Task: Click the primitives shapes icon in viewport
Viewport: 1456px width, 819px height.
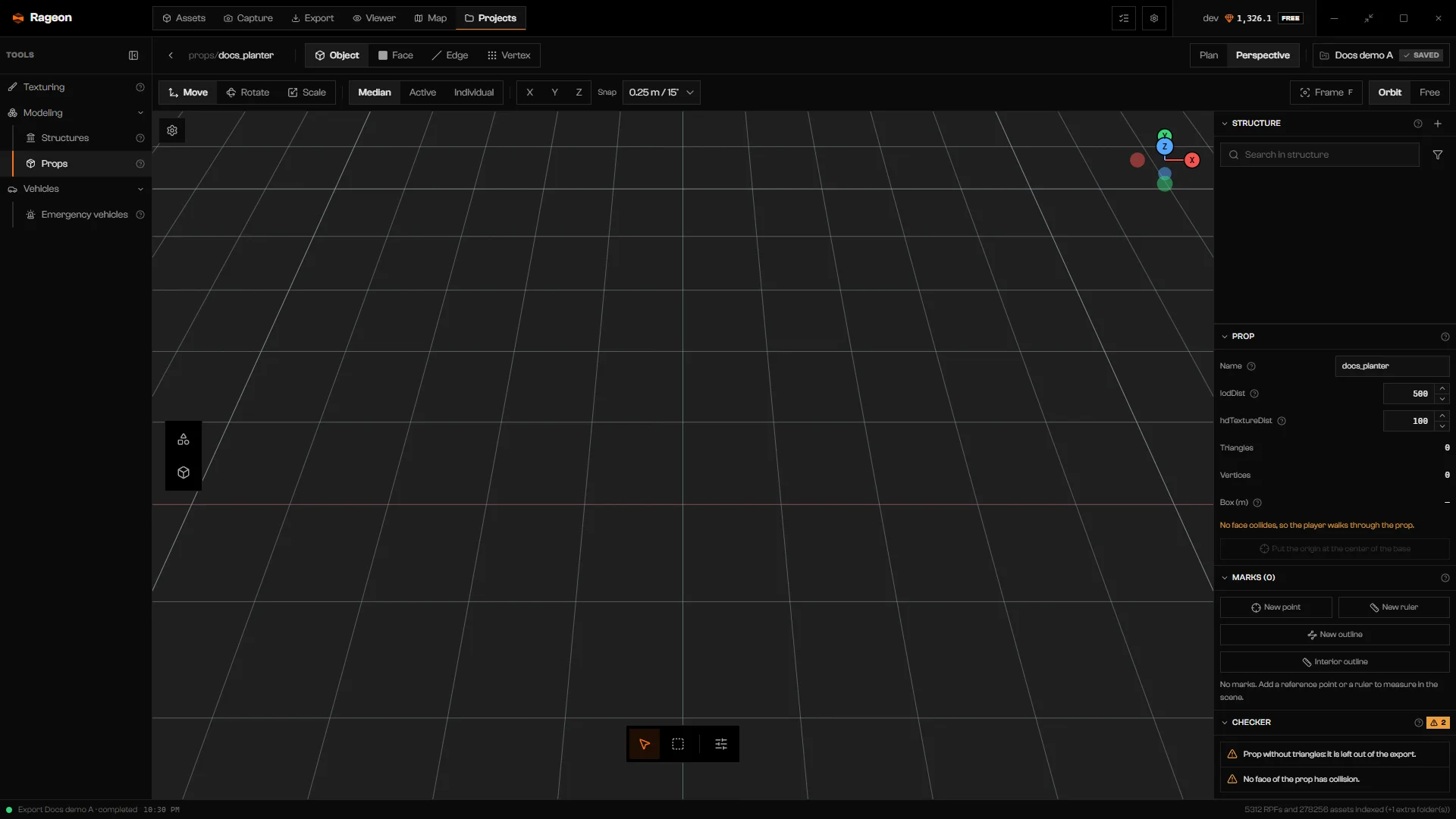Action: tap(184, 439)
